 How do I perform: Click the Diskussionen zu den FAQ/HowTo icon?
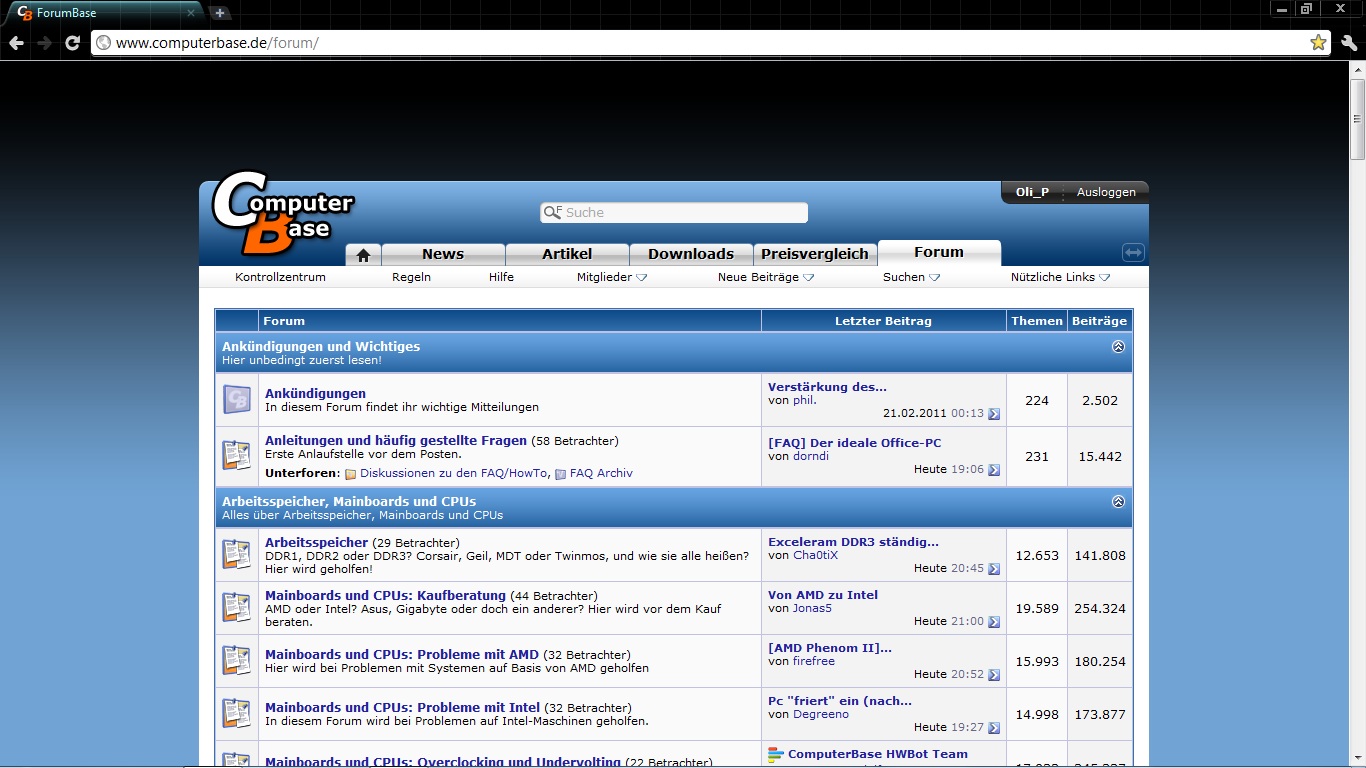click(351, 474)
